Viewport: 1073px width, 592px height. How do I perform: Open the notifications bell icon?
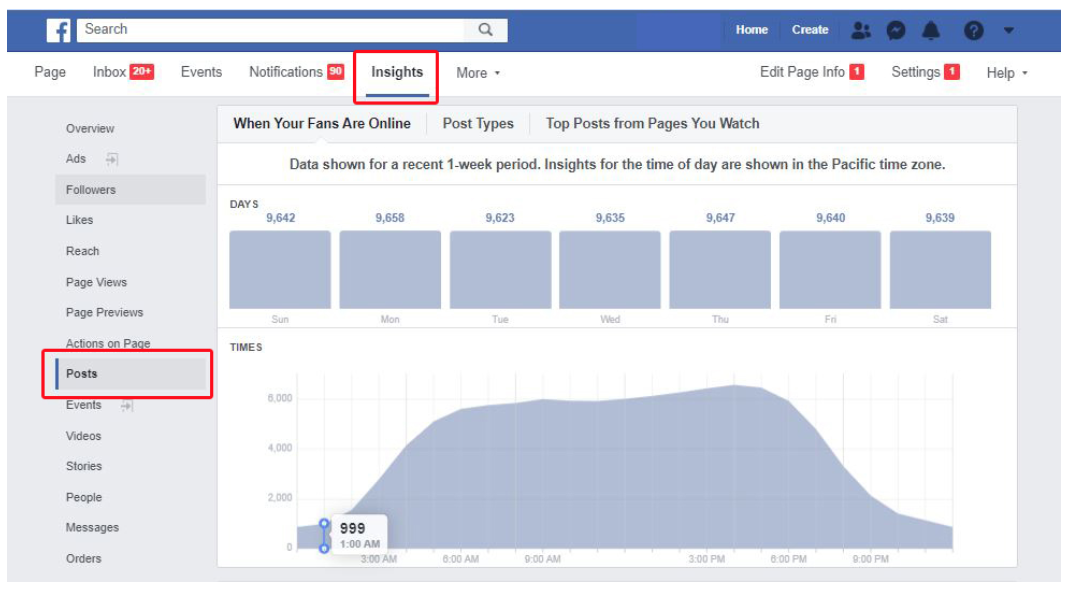coord(931,30)
